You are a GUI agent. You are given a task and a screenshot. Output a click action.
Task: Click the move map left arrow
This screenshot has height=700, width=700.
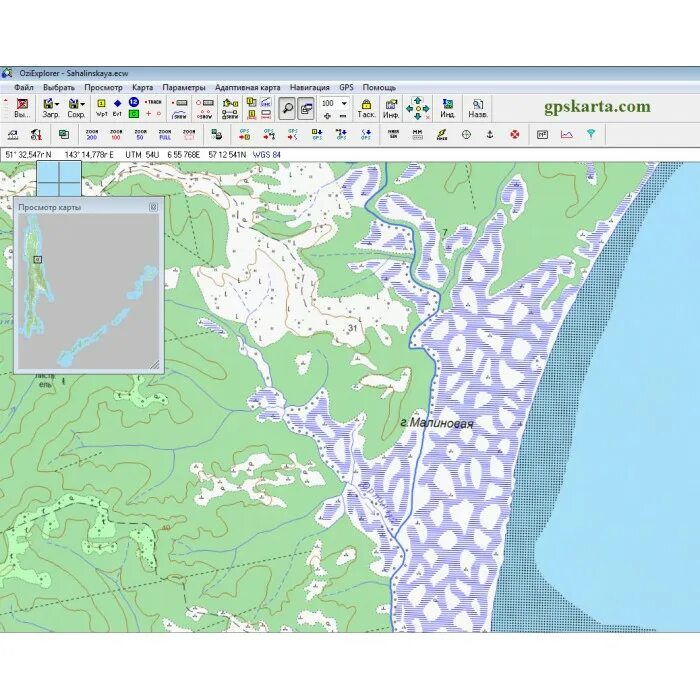[409, 108]
